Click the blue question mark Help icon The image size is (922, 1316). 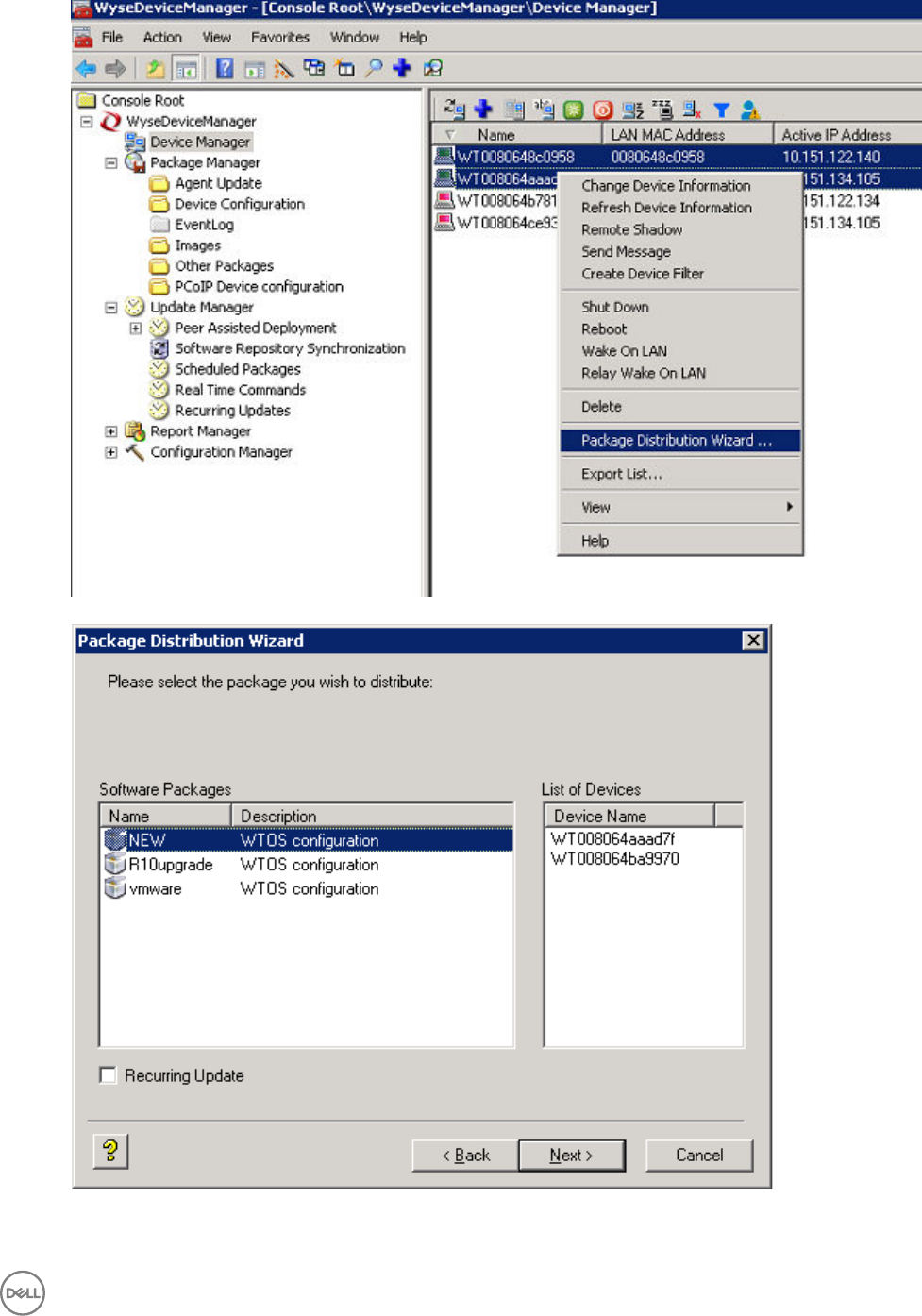(x=225, y=68)
